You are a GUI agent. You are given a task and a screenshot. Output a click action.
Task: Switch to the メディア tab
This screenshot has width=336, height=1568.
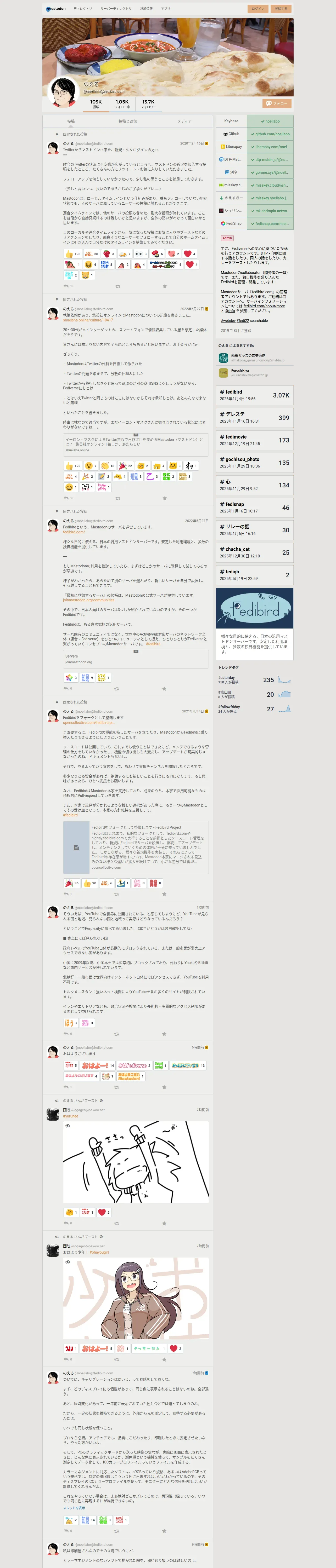point(184,121)
